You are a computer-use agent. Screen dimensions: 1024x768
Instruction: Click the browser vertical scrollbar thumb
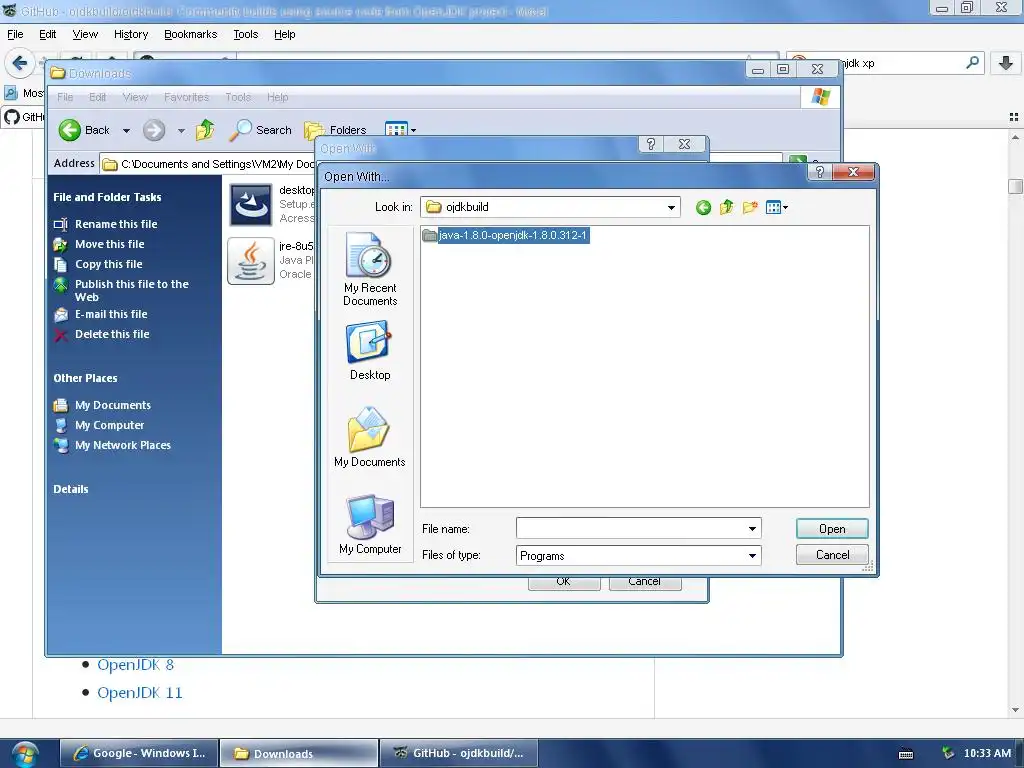[1015, 187]
